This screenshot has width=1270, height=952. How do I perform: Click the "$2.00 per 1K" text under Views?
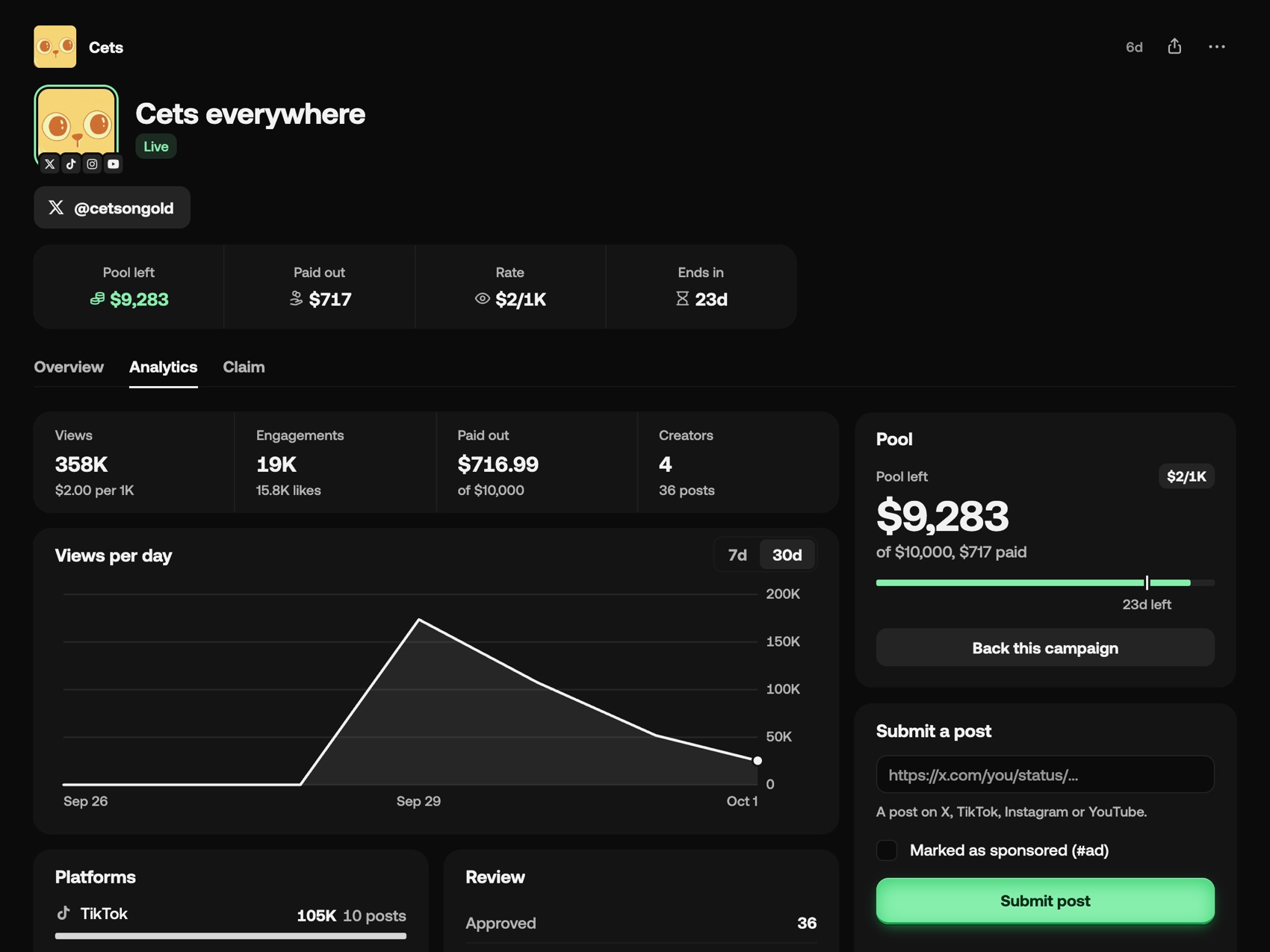[94, 490]
